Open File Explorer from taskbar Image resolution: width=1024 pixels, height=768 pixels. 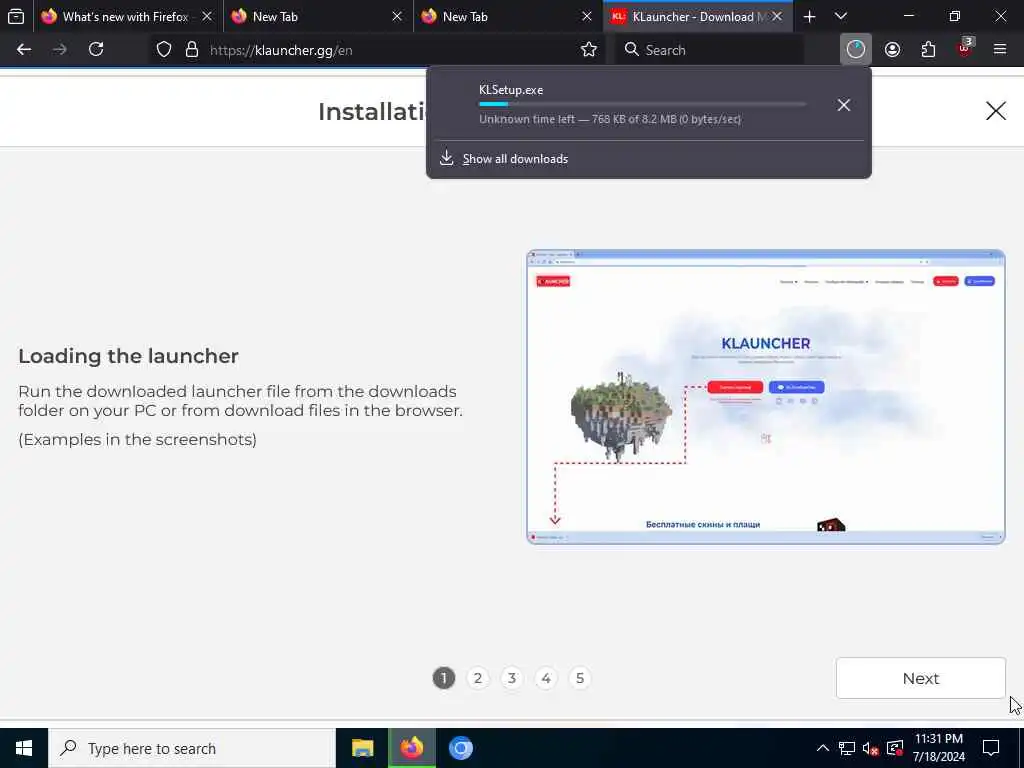pyautogui.click(x=362, y=748)
